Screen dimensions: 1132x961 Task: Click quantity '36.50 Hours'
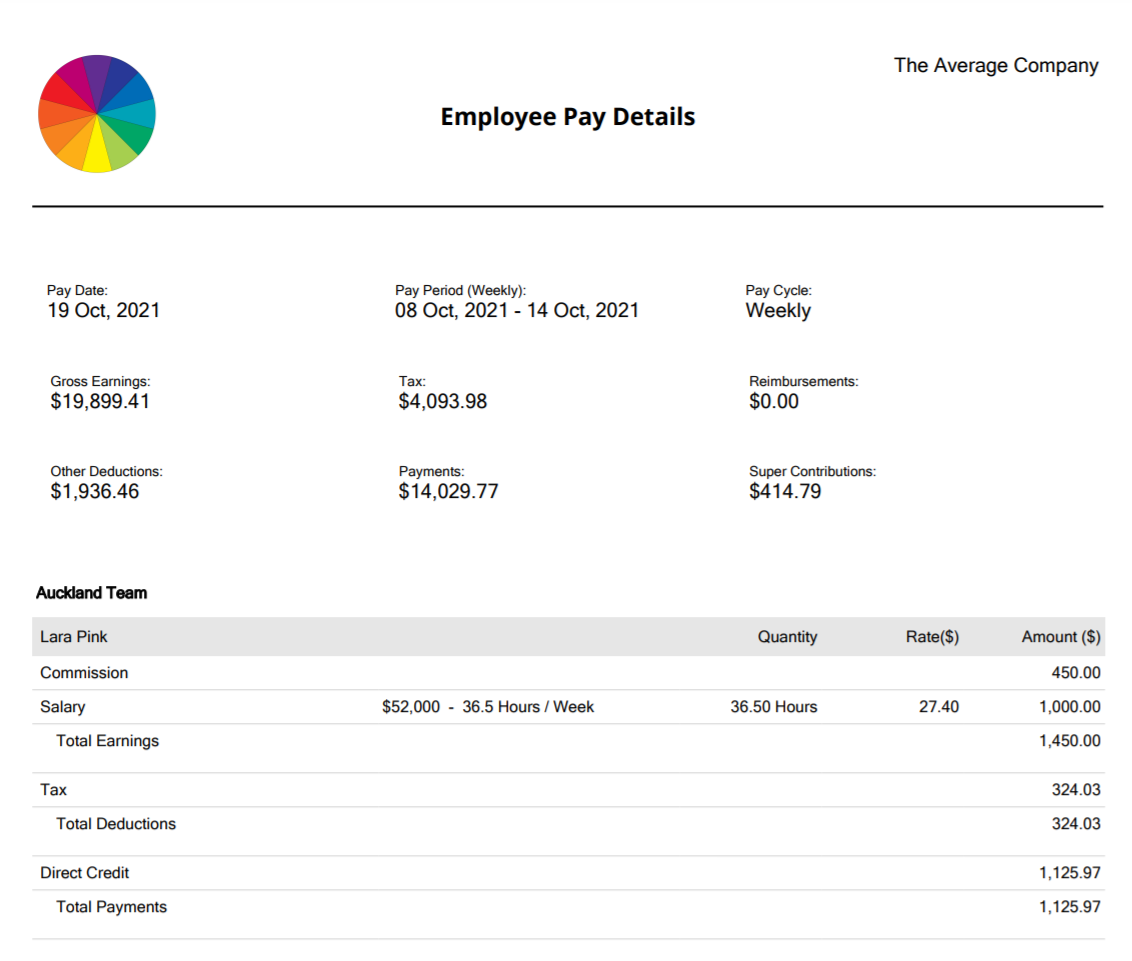pos(773,707)
